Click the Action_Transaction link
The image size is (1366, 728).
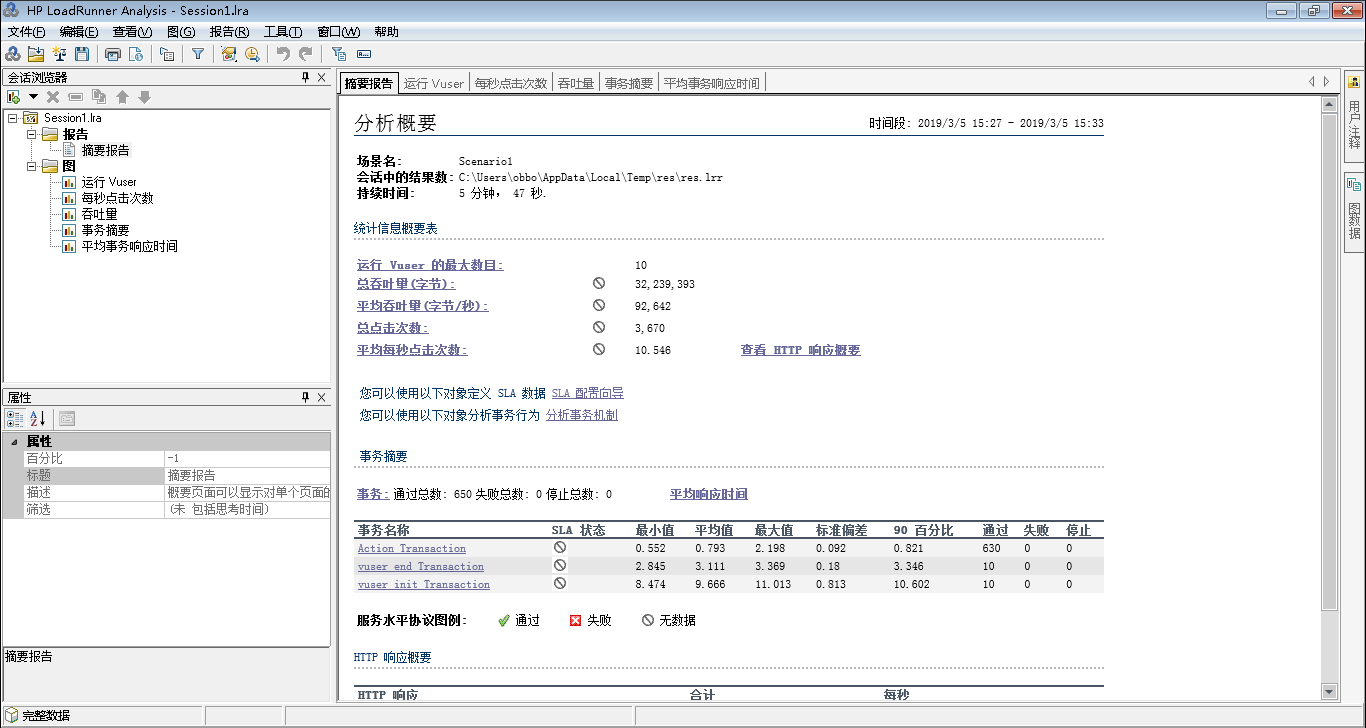(x=411, y=549)
